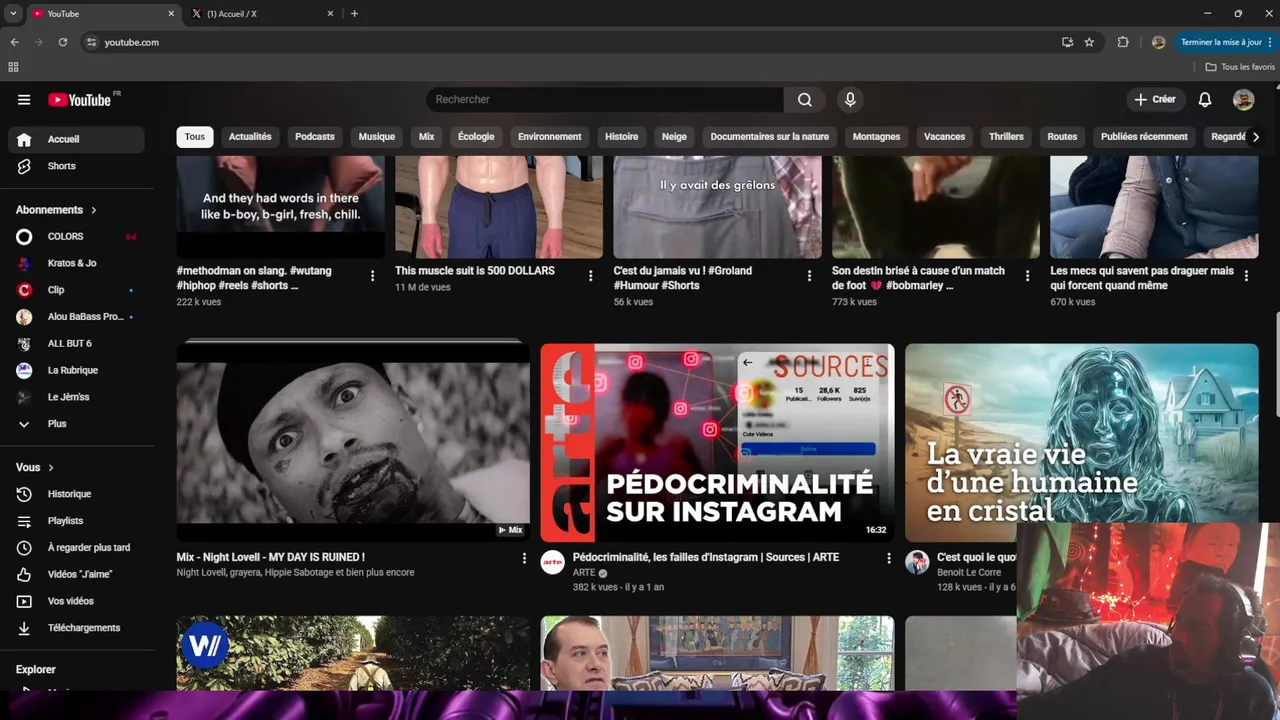
Task: Open Shorts from the sidebar
Action: 76,166
